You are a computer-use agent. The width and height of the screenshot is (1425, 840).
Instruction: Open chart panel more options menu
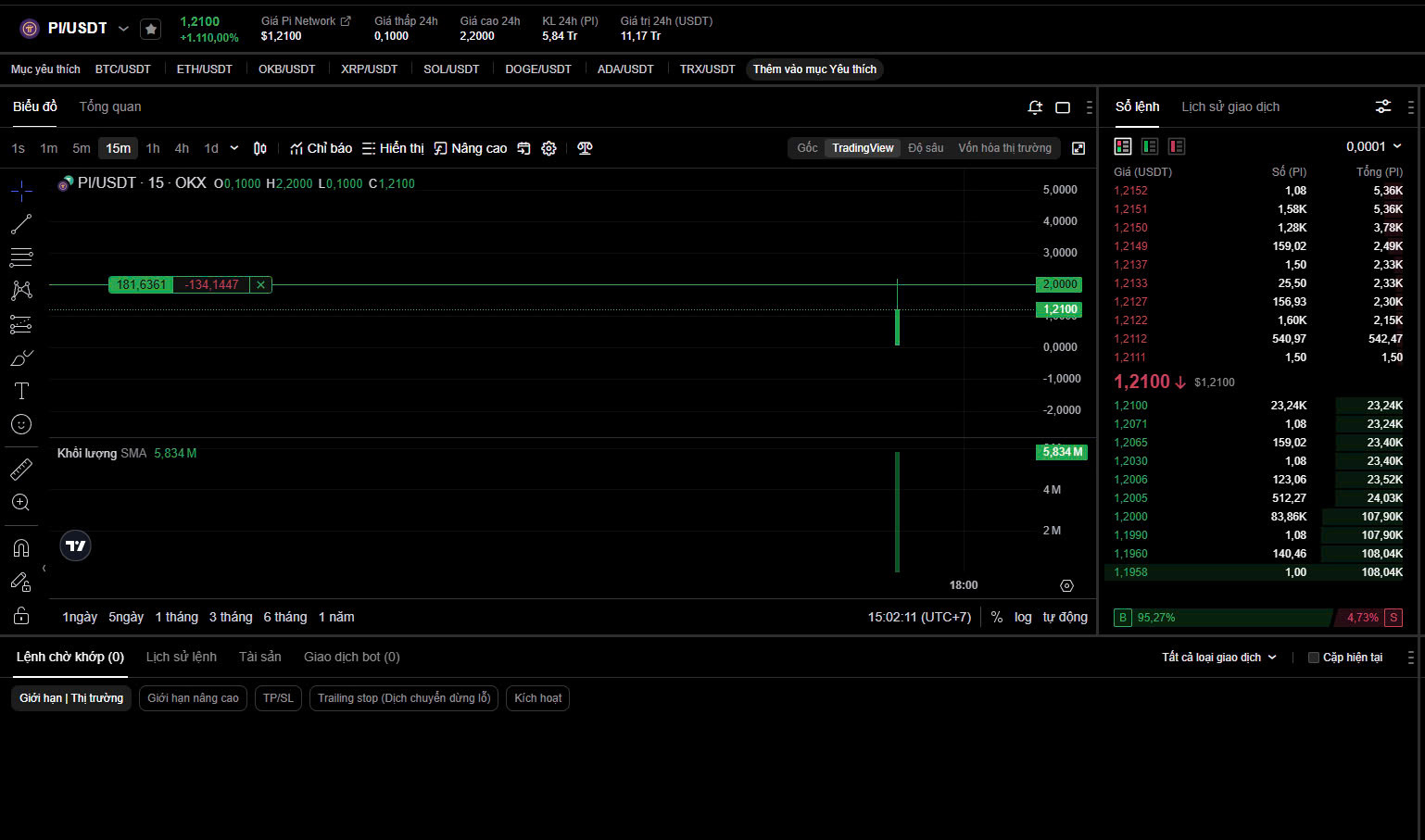click(1090, 107)
